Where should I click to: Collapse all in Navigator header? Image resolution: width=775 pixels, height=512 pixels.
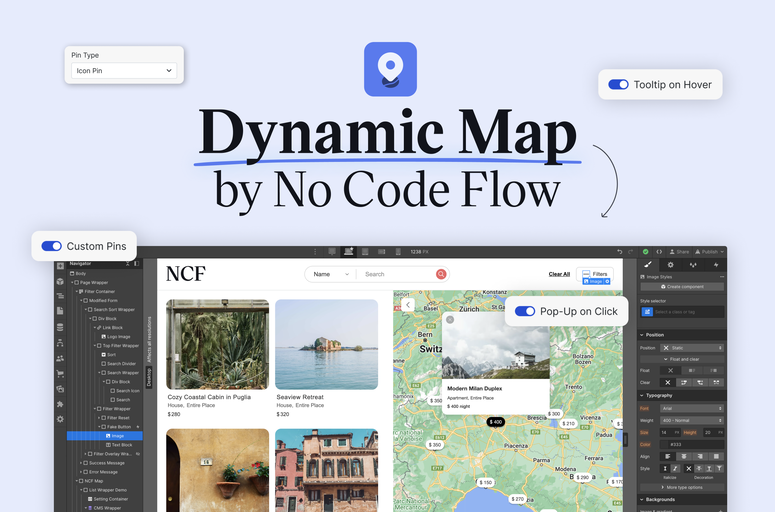(128, 263)
